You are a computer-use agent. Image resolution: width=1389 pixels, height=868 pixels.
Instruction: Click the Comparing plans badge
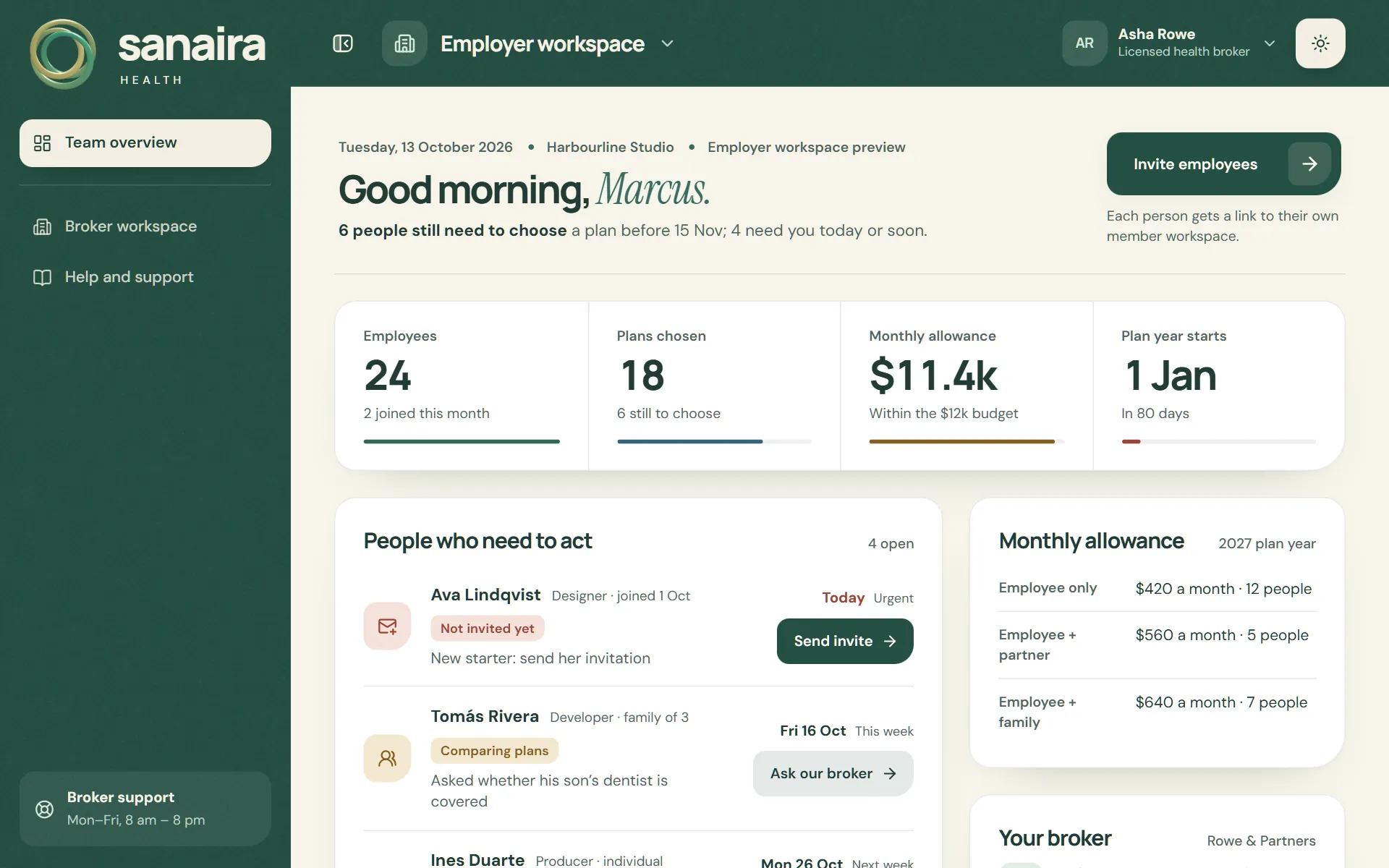(495, 750)
